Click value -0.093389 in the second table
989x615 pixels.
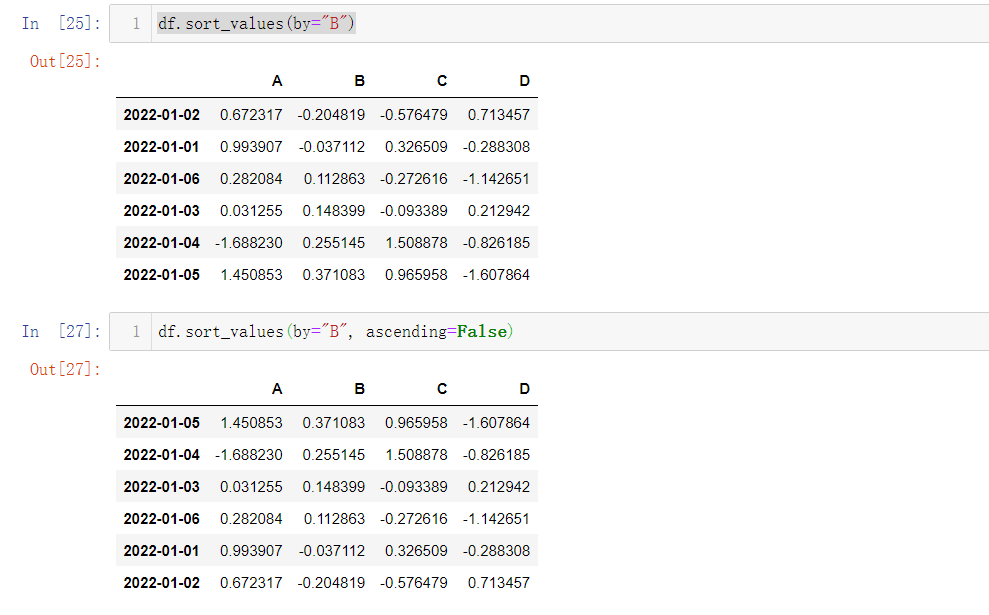click(x=414, y=487)
